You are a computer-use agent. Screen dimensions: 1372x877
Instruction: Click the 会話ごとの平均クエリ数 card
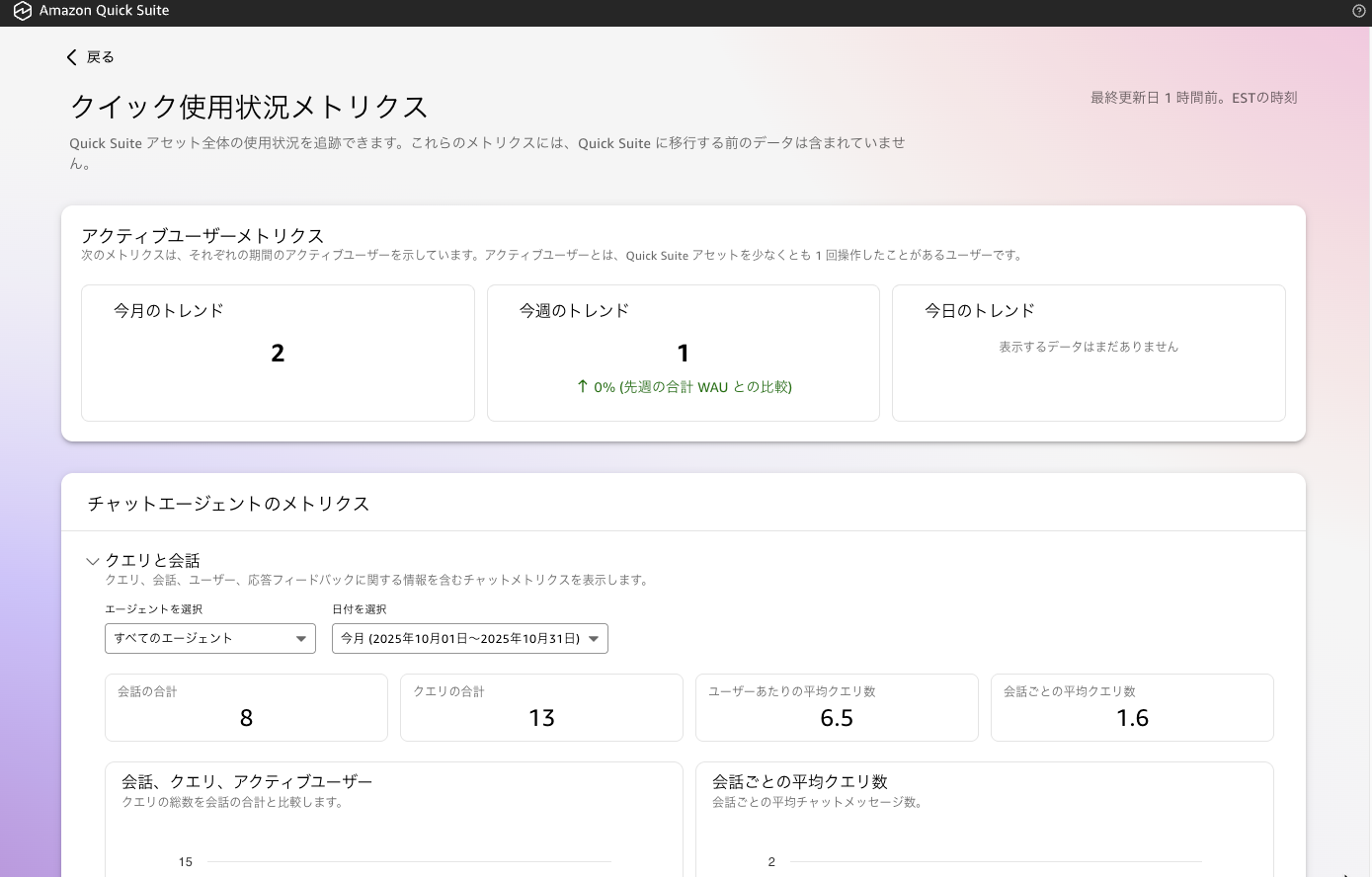(x=1132, y=707)
